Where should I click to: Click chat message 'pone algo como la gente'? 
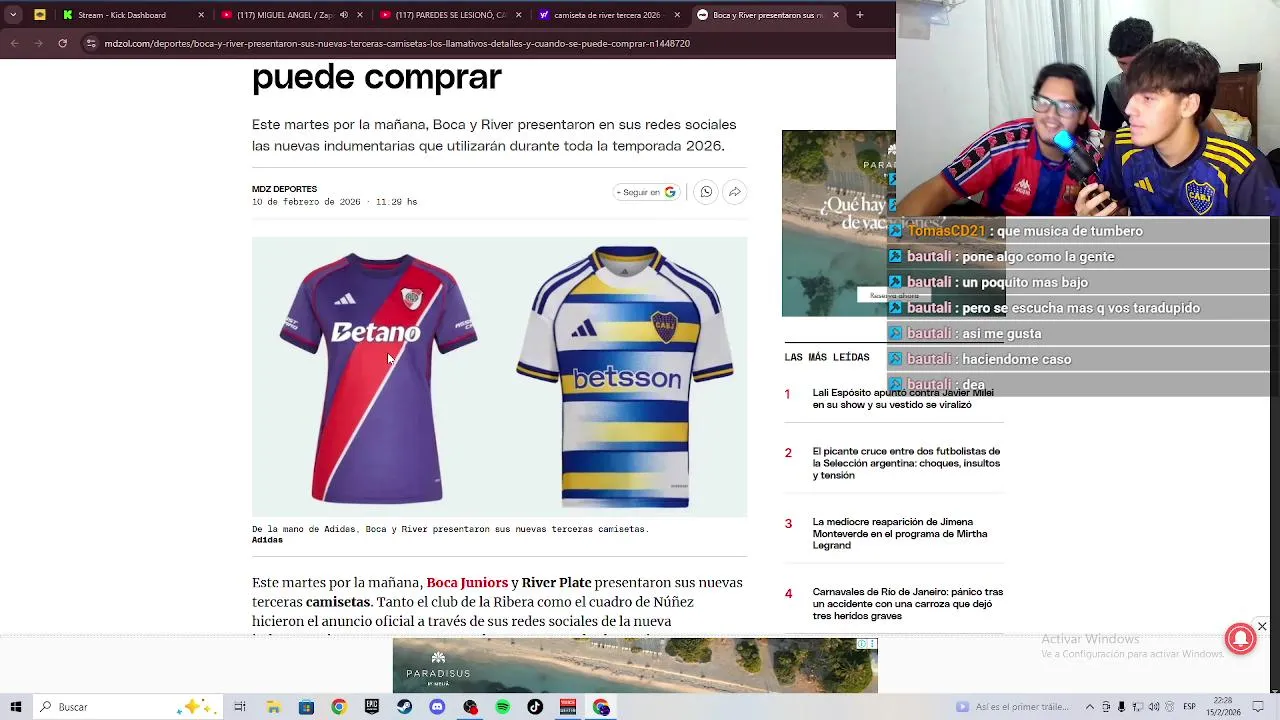1039,257
